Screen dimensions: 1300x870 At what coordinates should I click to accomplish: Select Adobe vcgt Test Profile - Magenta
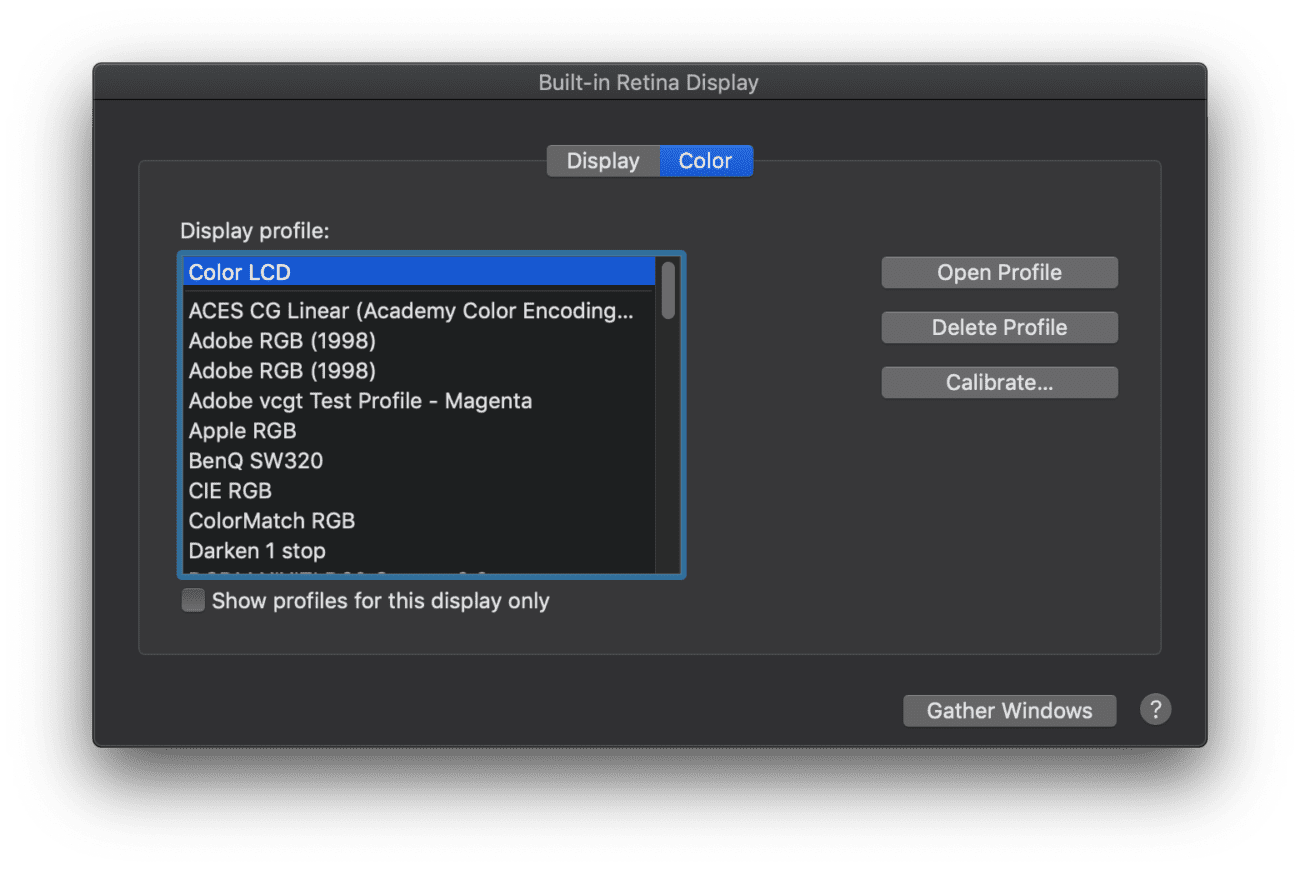(400, 400)
